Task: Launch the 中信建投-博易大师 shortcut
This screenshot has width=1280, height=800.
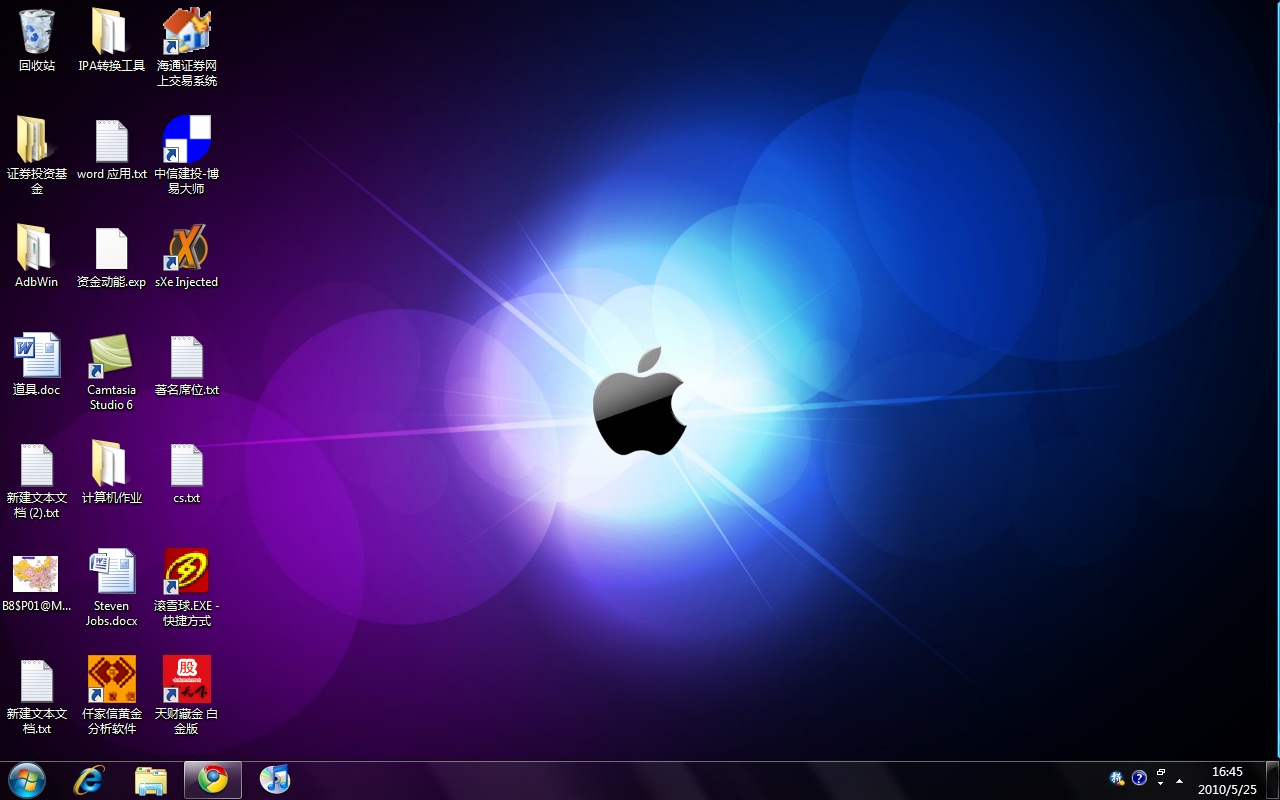Action: coord(187,155)
